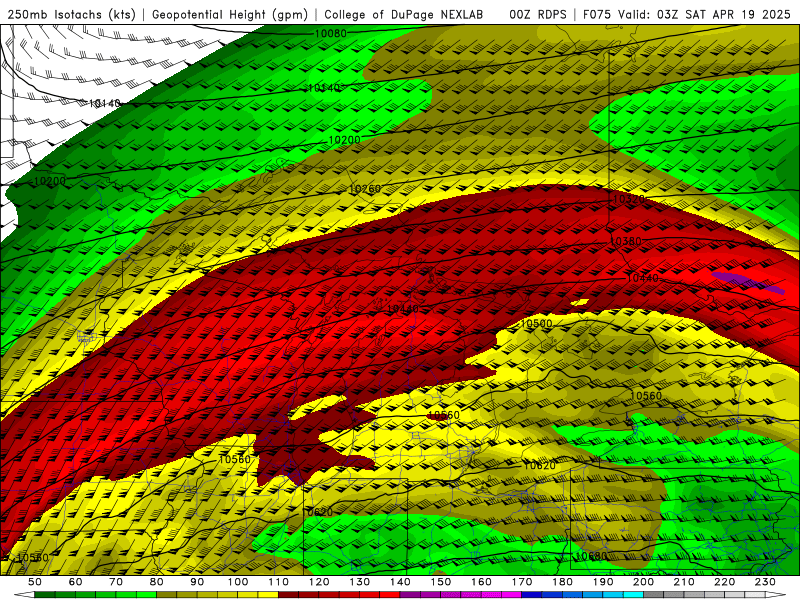Click the dark blue swatch right of 170
Image resolution: width=800 pixels, height=600 pixels.
[532, 595]
